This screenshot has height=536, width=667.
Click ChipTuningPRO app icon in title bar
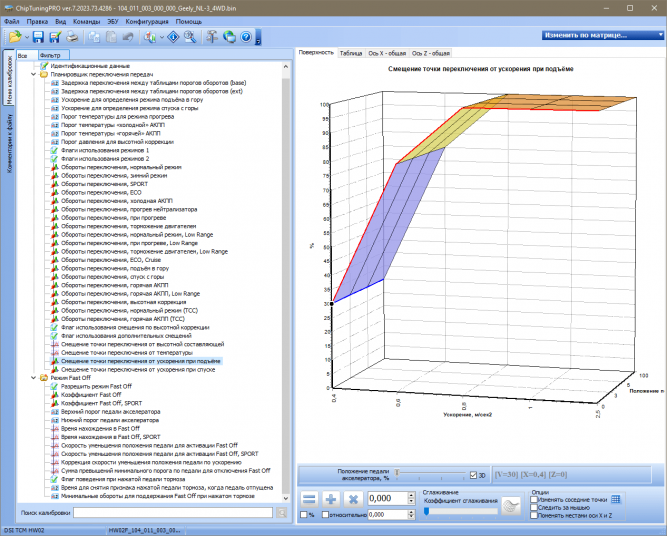tap(8, 8)
